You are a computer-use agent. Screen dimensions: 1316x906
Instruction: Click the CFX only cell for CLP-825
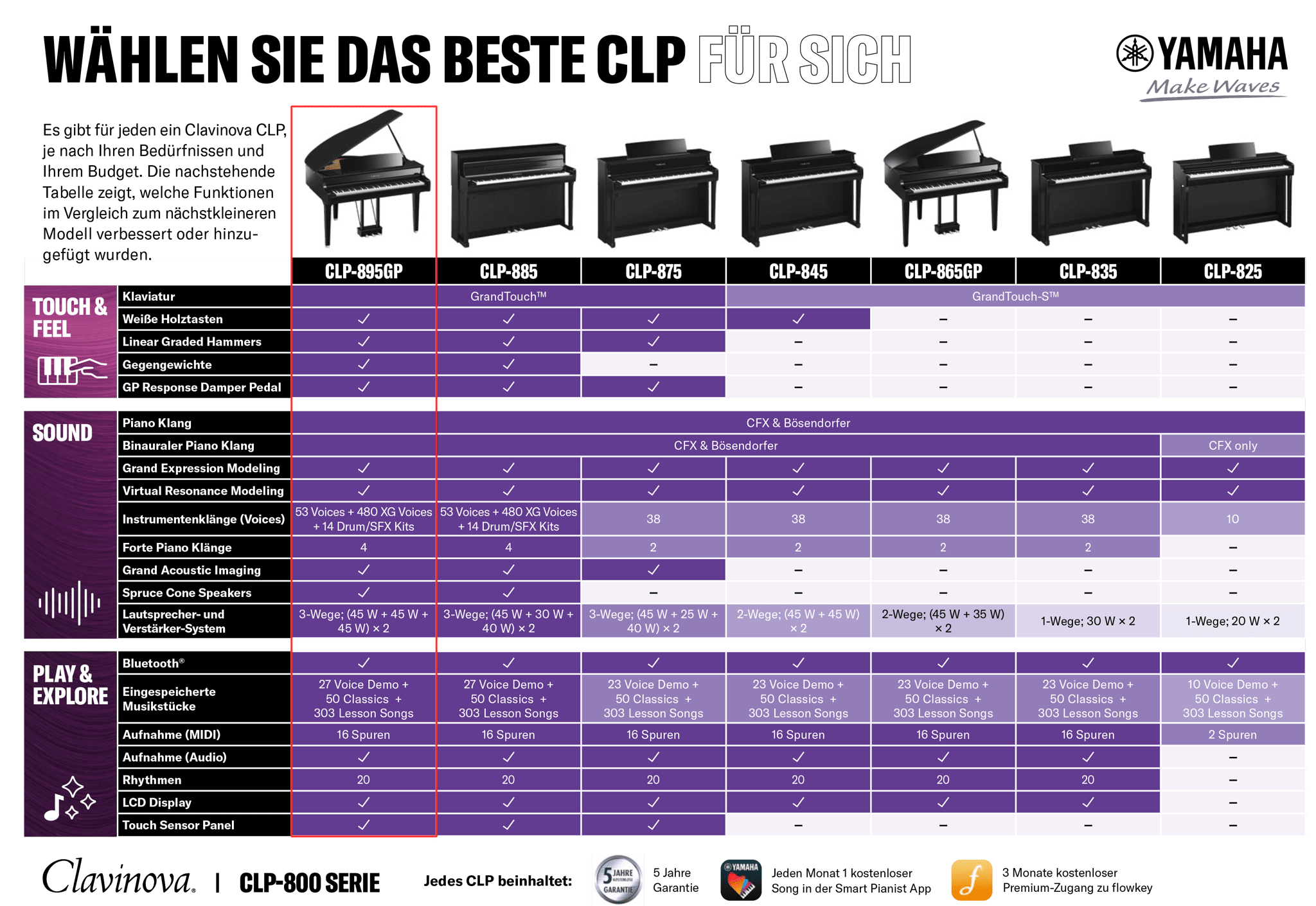(x=1233, y=445)
